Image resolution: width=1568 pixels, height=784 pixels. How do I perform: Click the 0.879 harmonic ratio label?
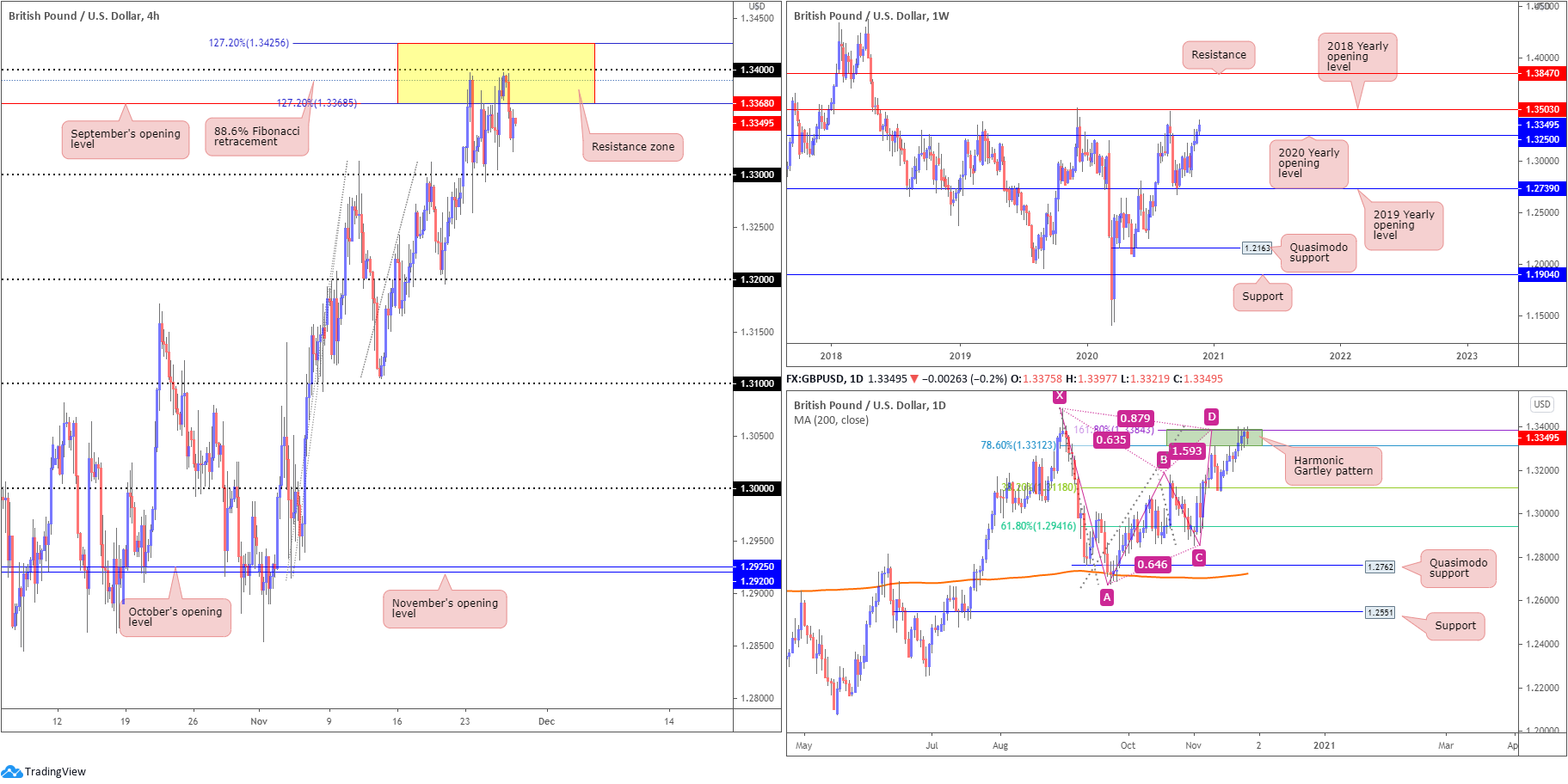coord(1135,419)
